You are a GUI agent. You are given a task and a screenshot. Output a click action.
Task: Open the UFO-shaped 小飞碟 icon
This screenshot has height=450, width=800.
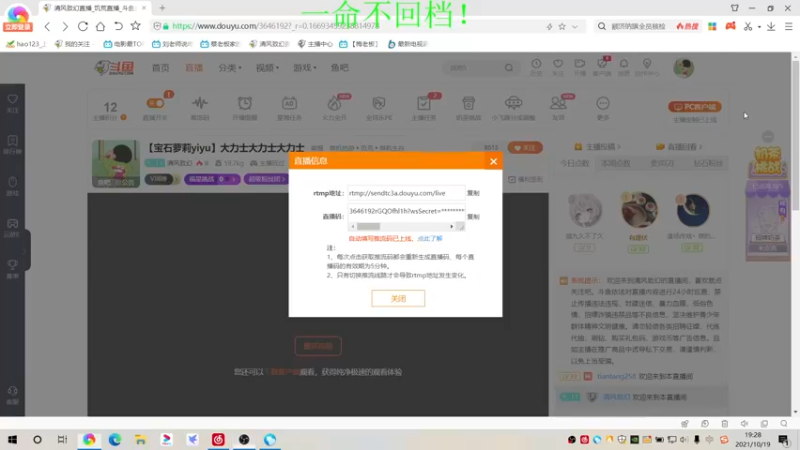point(513,104)
